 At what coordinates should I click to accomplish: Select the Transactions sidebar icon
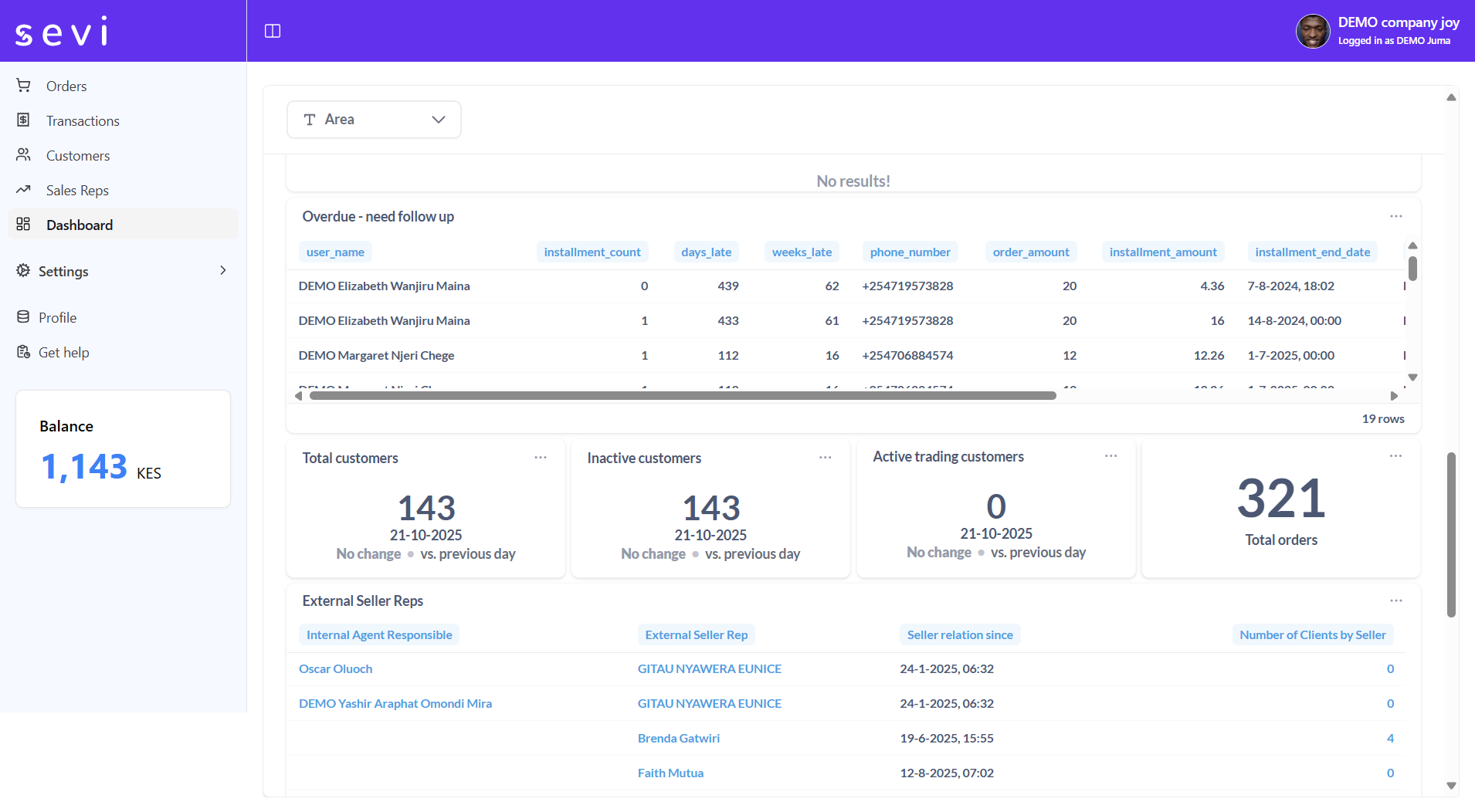[24, 120]
